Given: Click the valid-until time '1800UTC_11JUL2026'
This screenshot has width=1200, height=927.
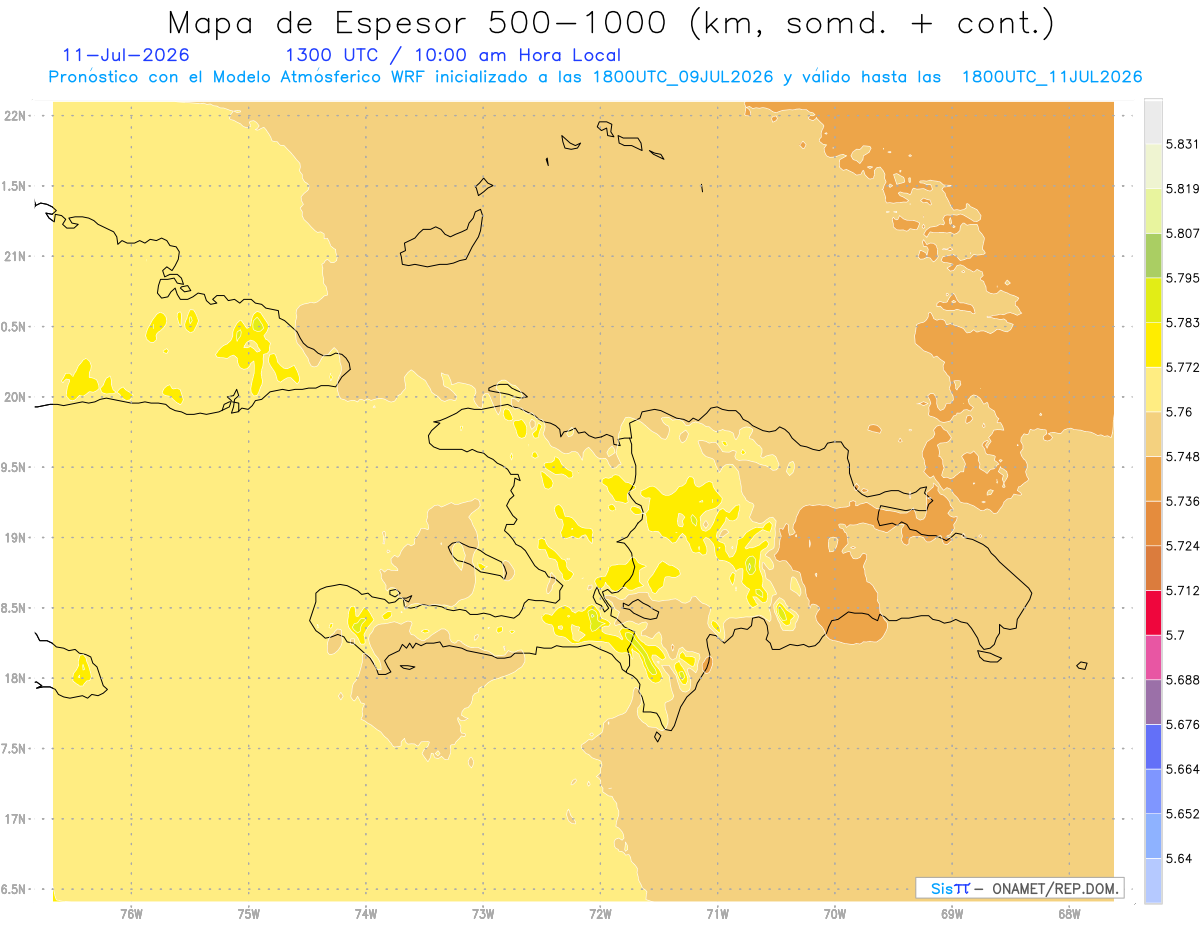Looking at the screenshot, I should coord(1052,77).
